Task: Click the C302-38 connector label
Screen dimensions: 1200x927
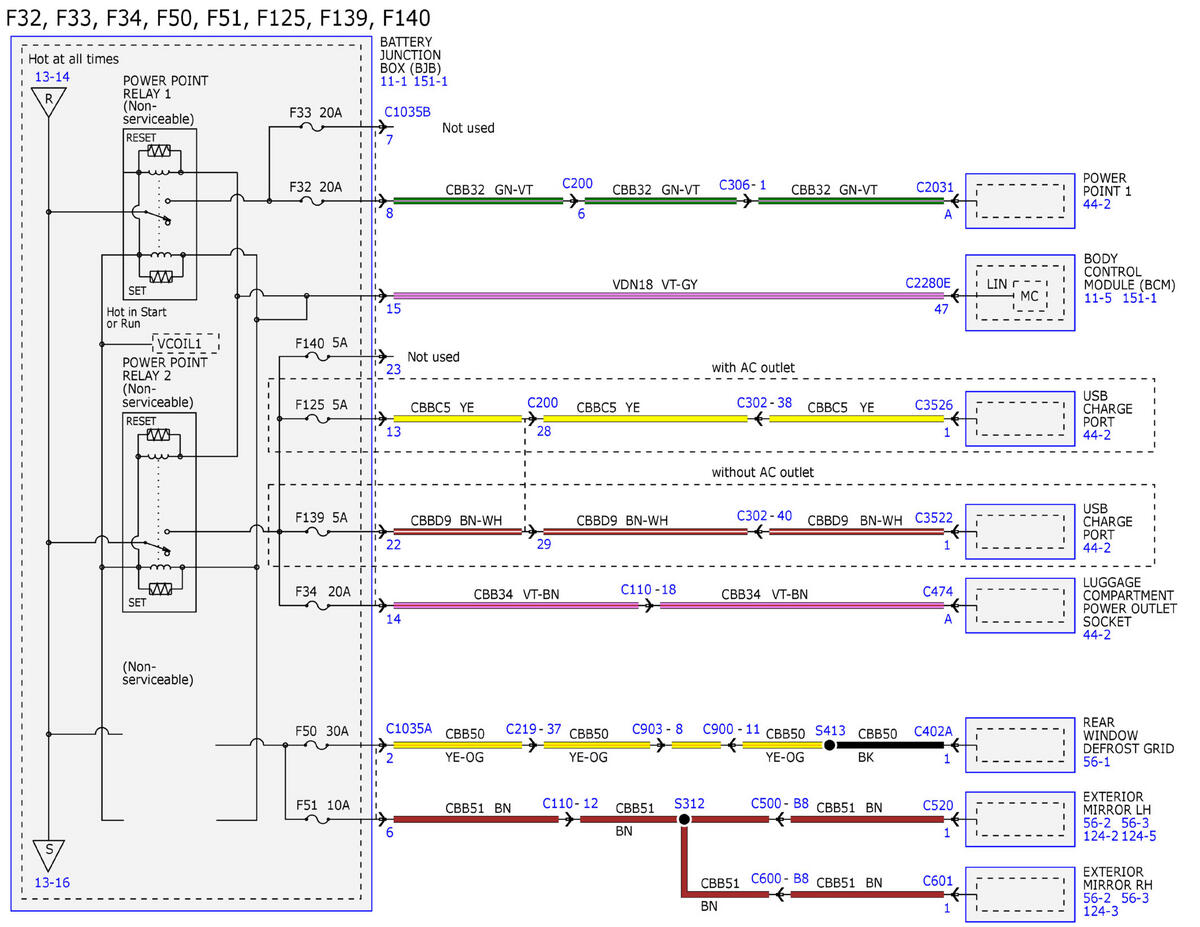Action: point(766,403)
